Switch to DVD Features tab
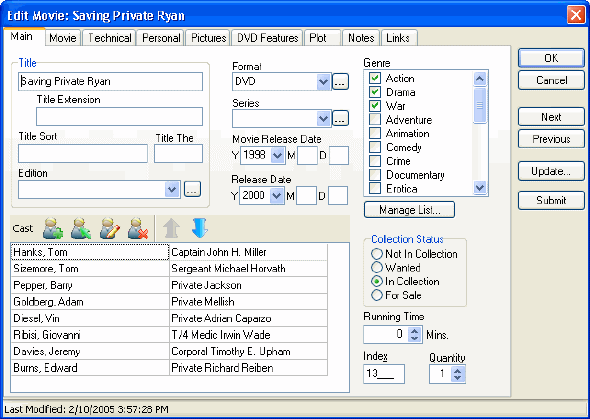The height and width of the screenshot is (419, 590). coord(267,38)
